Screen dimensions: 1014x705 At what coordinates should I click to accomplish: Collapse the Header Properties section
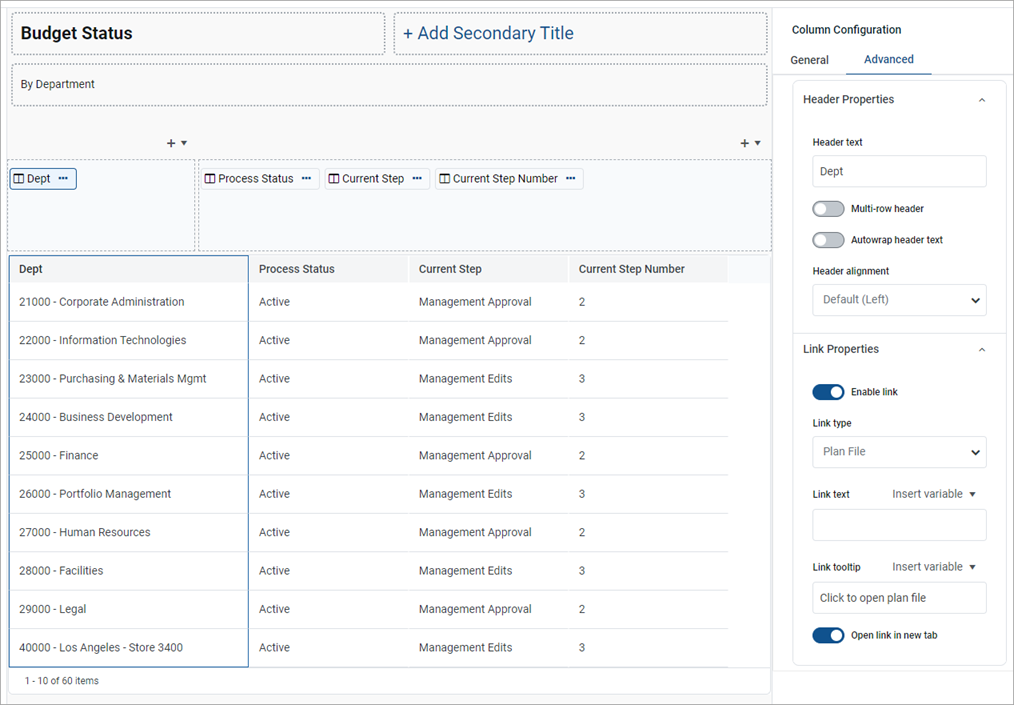pyautogui.click(x=981, y=100)
